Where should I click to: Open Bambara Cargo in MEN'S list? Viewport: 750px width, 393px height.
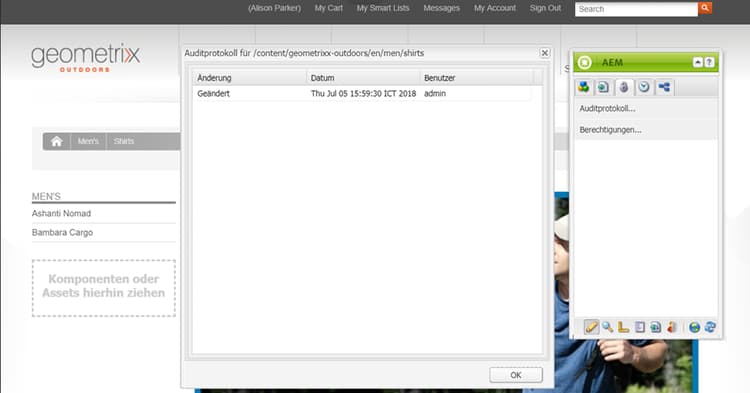click(x=62, y=232)
